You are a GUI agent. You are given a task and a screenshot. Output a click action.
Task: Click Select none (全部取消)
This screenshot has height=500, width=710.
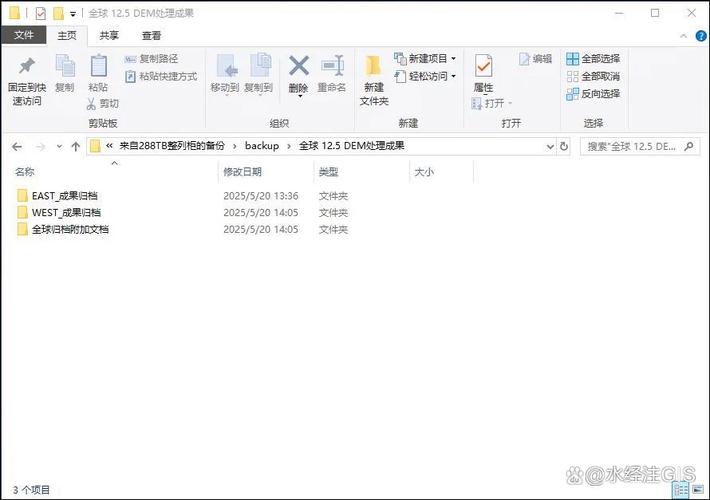pyautogui.click(x=593, y=76)
